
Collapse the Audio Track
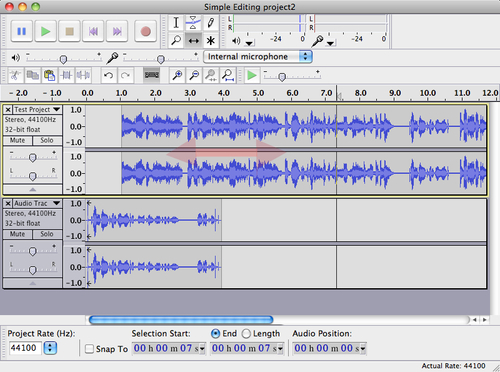(33, 283)
